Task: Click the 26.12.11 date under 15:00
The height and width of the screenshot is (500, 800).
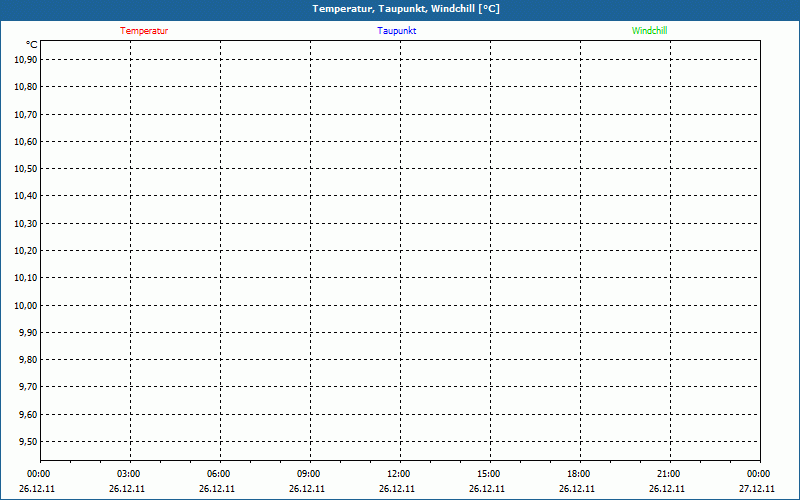Action: [487, 489]
